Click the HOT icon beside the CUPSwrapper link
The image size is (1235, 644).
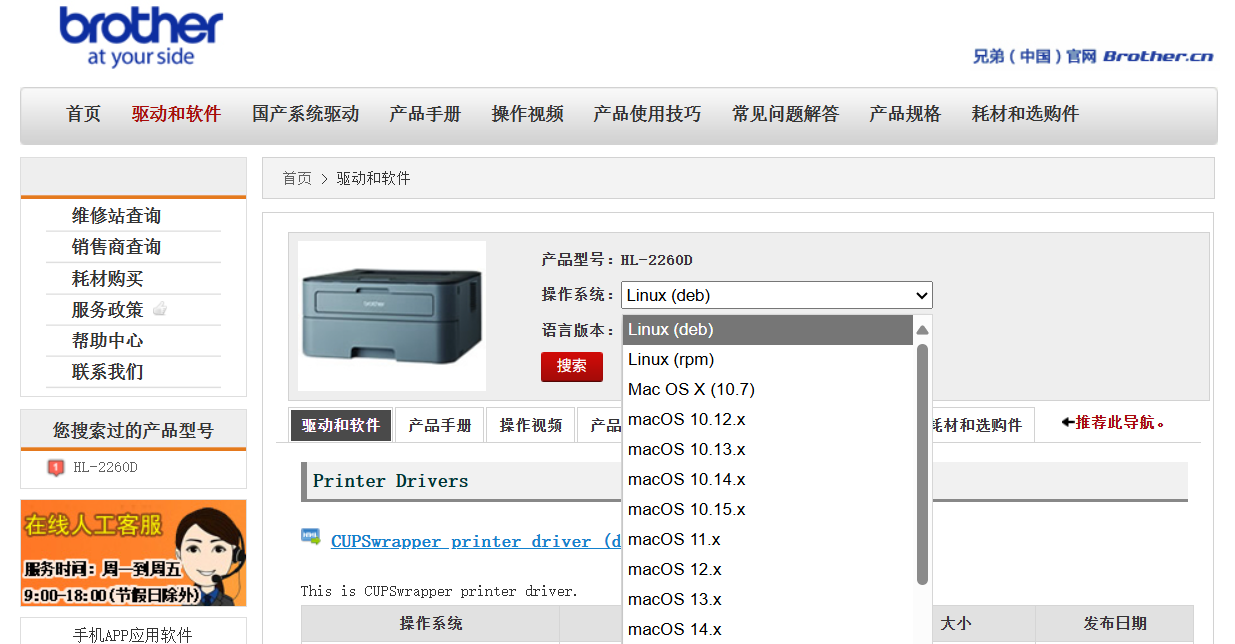311,537
